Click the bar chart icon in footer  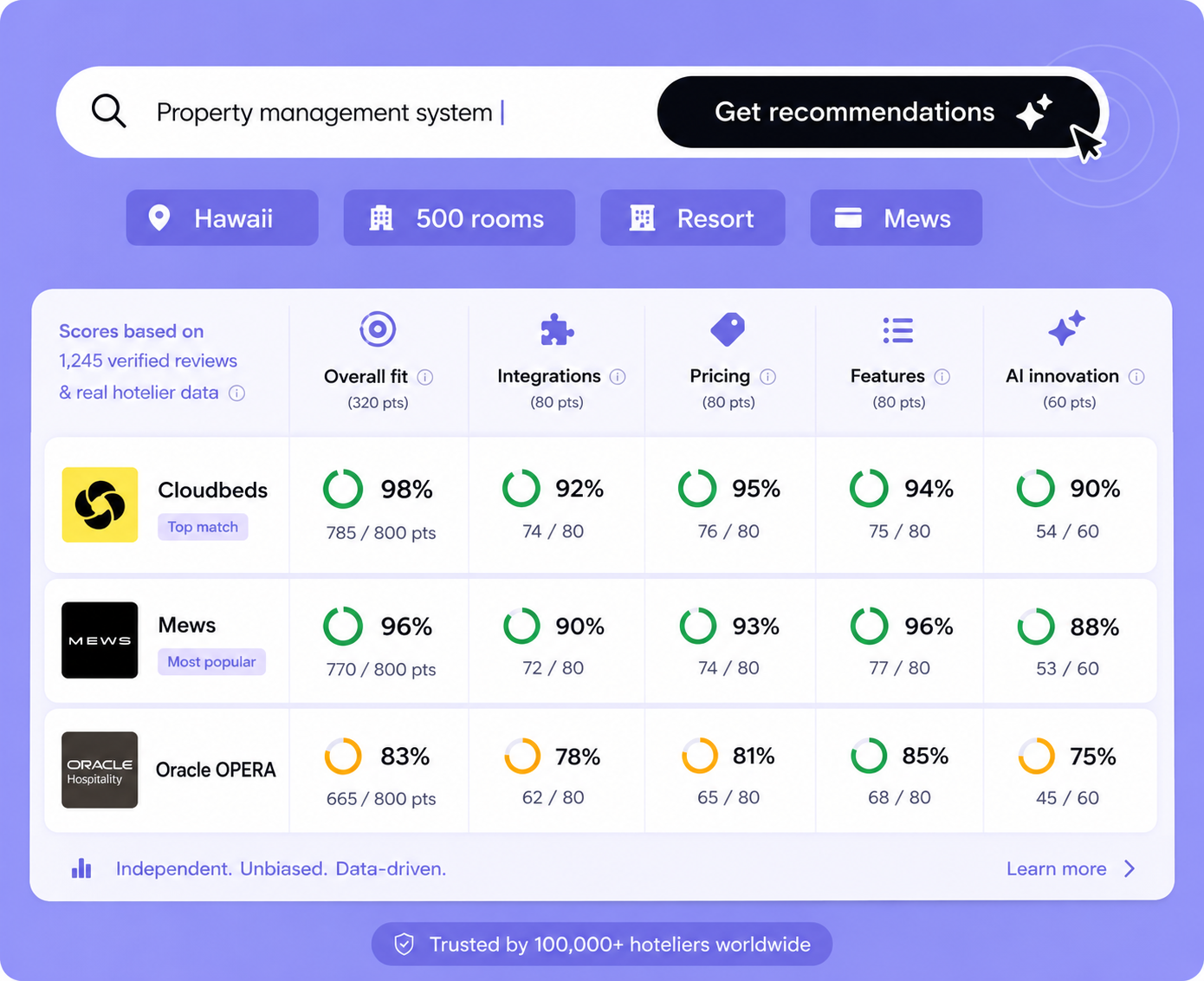point(81,868)
